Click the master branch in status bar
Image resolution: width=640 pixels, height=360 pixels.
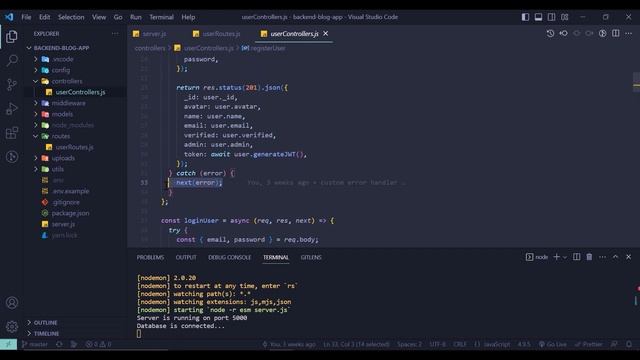[x=35, y=344]
